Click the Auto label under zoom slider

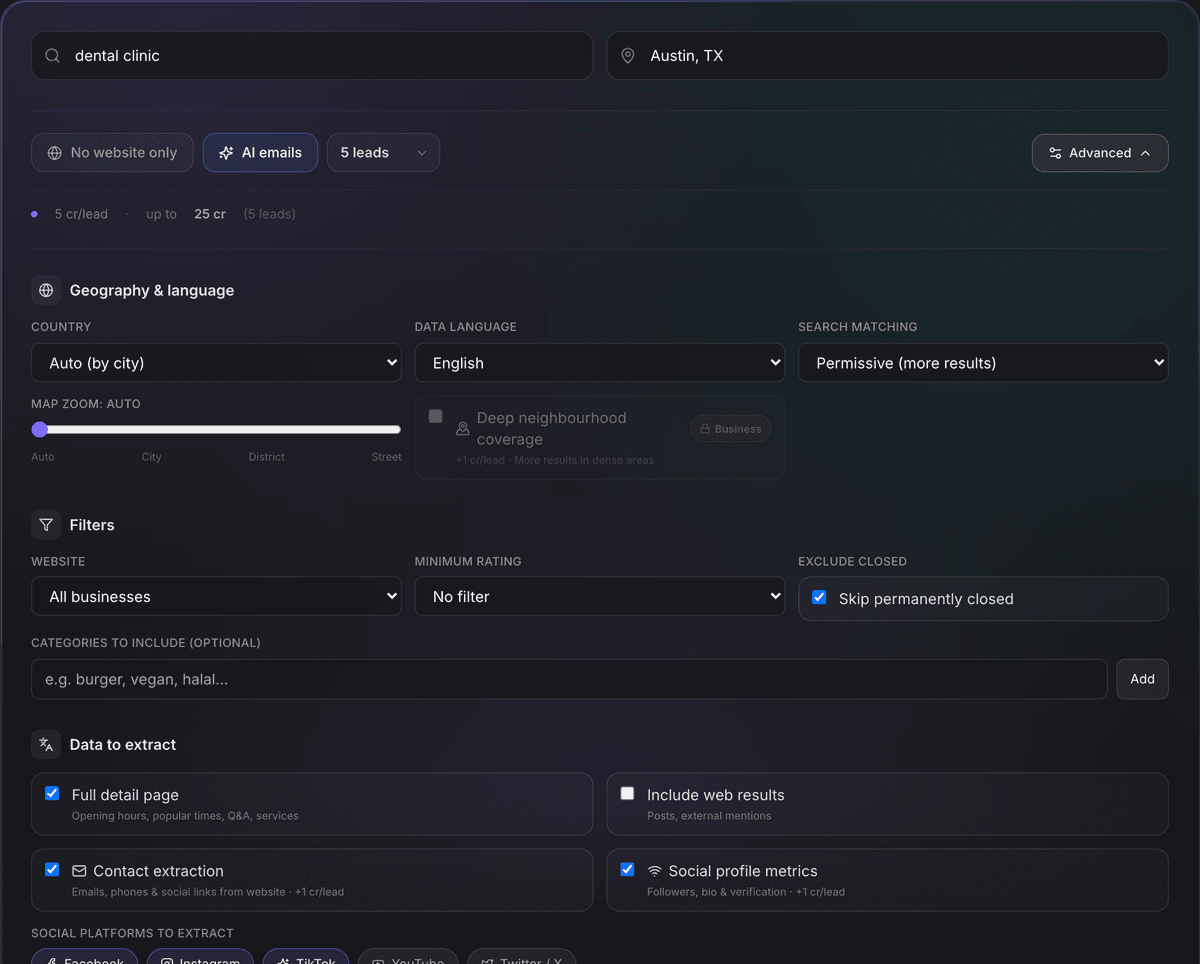43,457
